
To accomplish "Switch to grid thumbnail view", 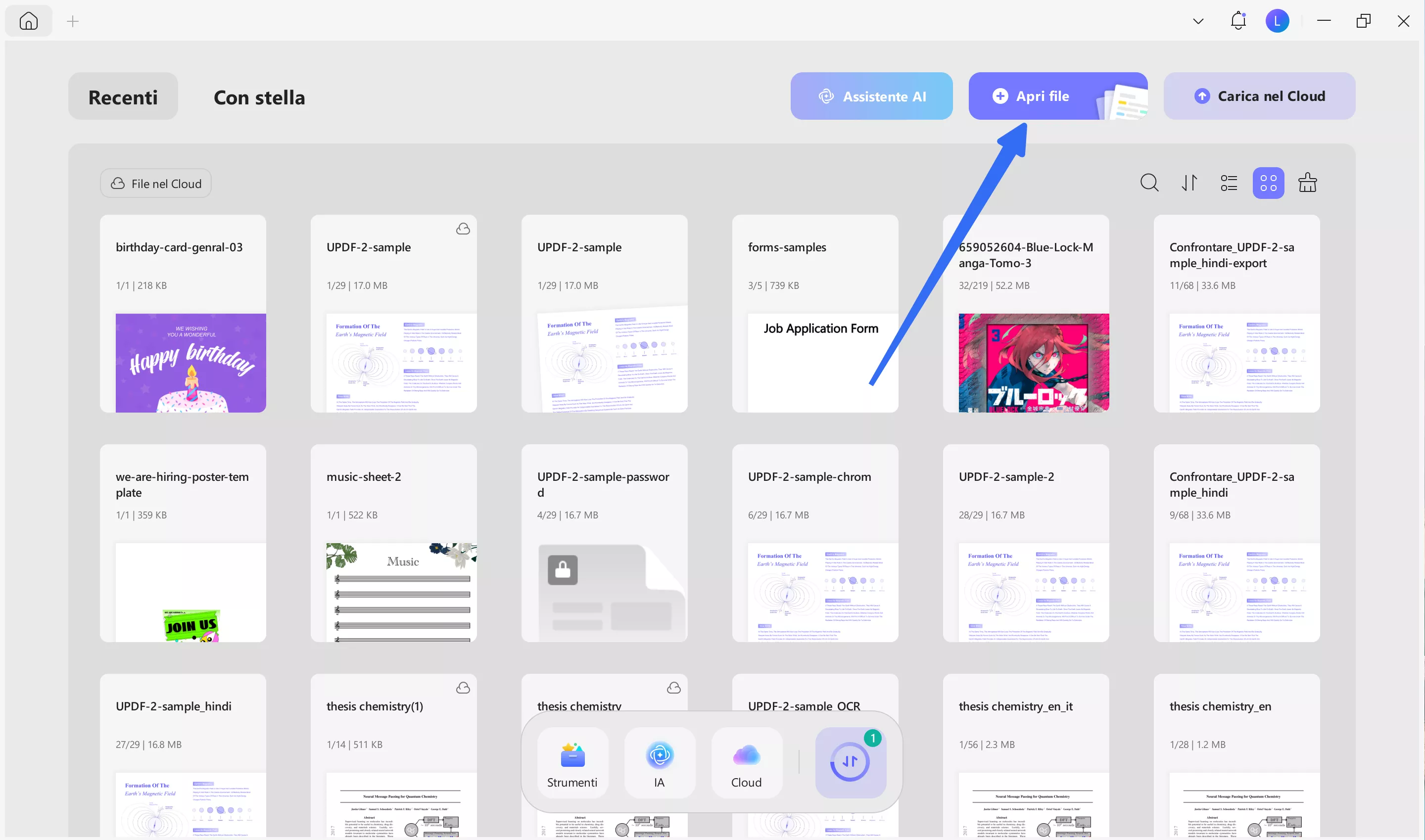I will click(1268, 183).
